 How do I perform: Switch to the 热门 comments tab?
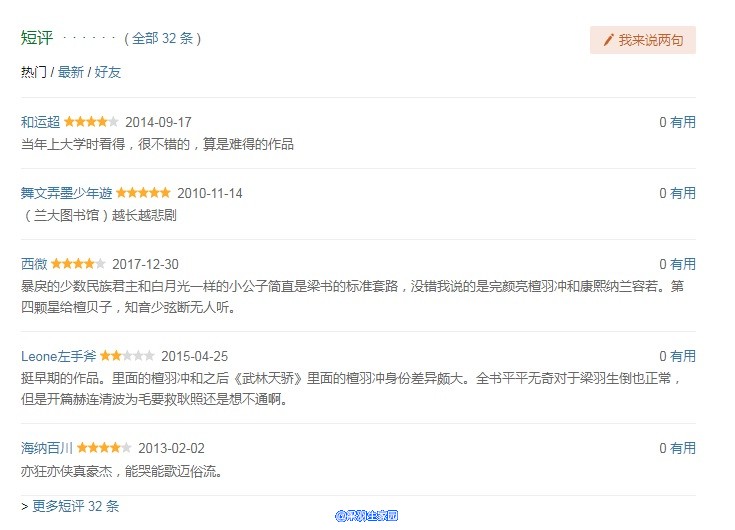pyautogui.click(x=34, y=72)
